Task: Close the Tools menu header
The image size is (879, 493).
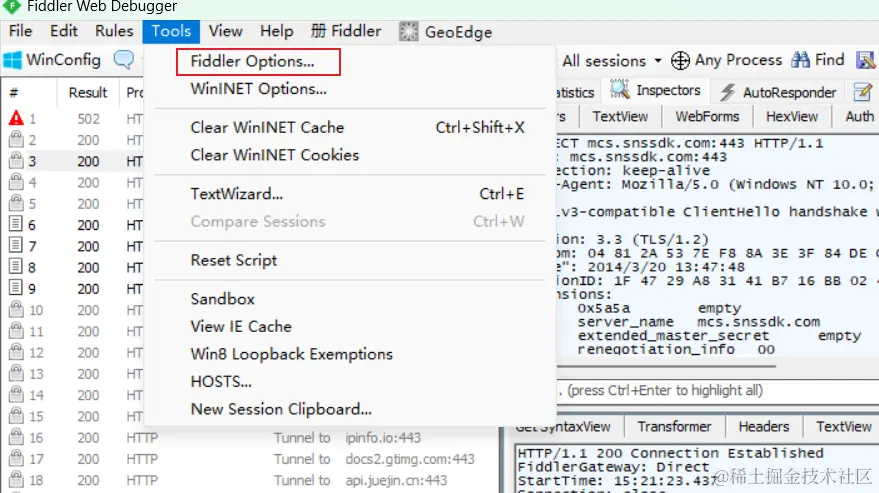Action: tap(171, 31)
